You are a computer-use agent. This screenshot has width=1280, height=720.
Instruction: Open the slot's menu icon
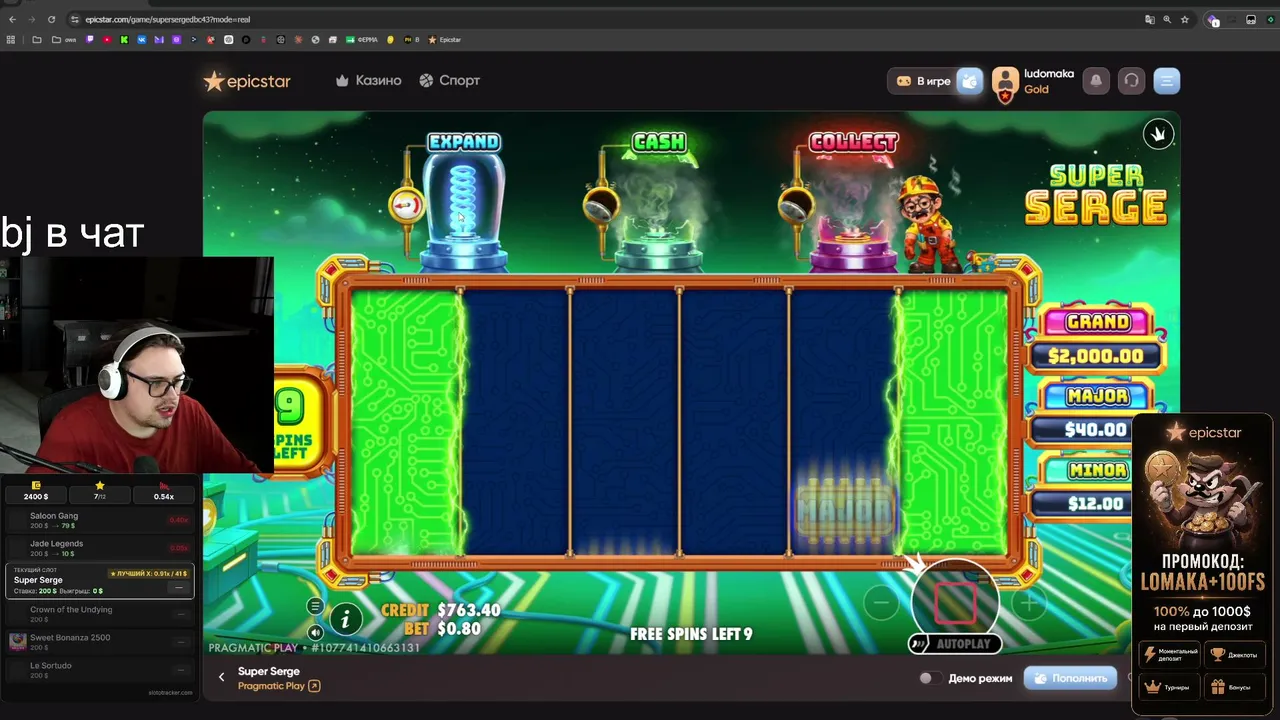click(315, 606)
